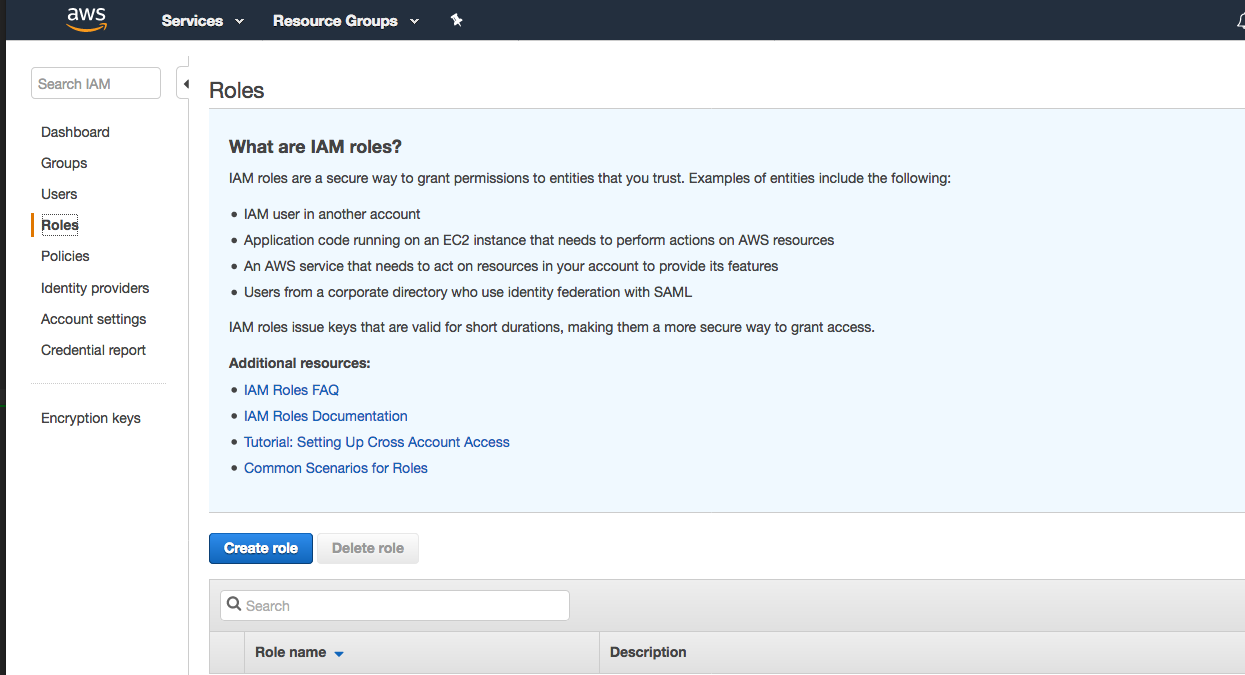1245x675 pixels.
Task: Click the Create role button
Action: click(x=261, y=548)
